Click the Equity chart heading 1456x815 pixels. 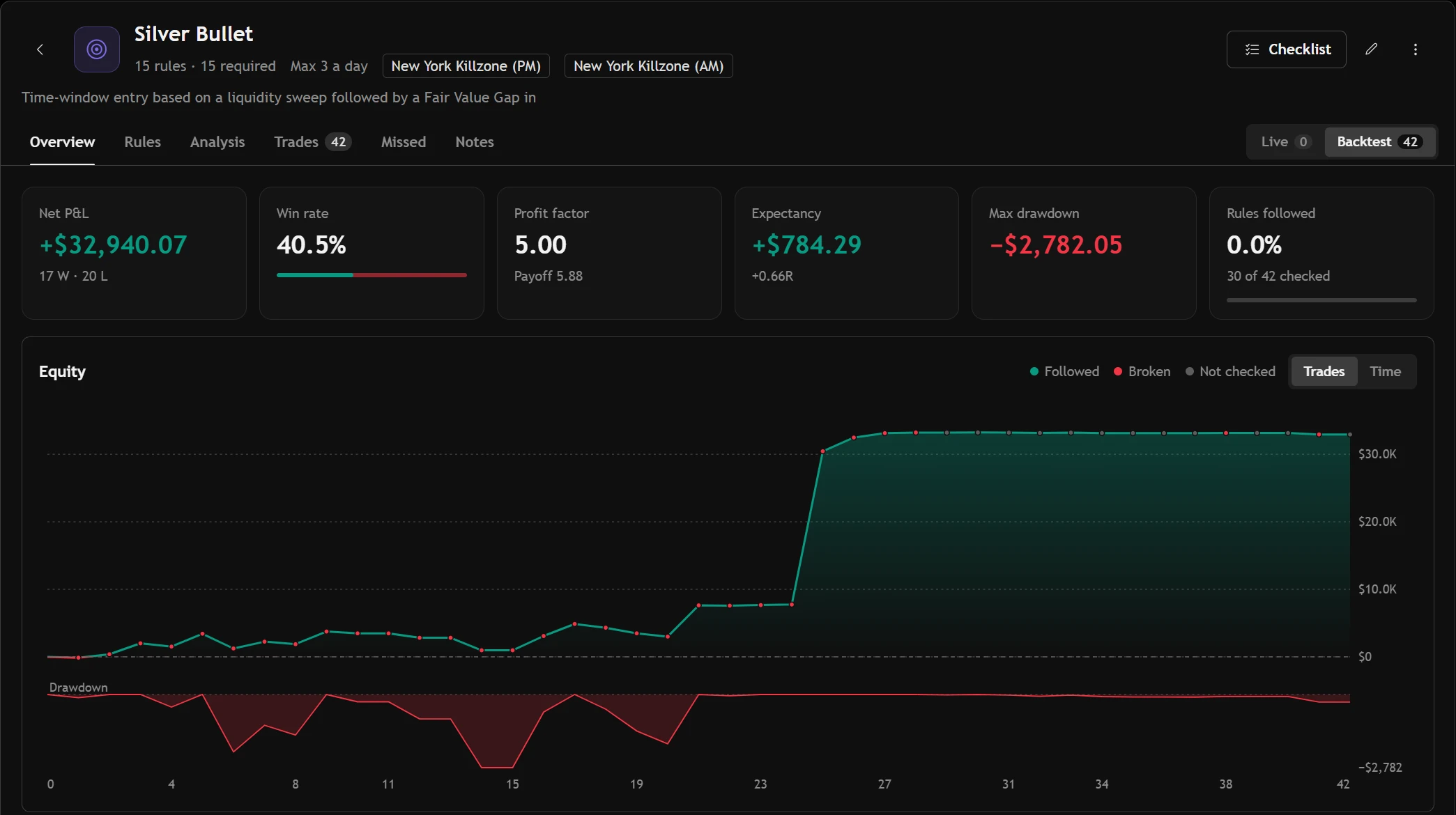point(62,371)
